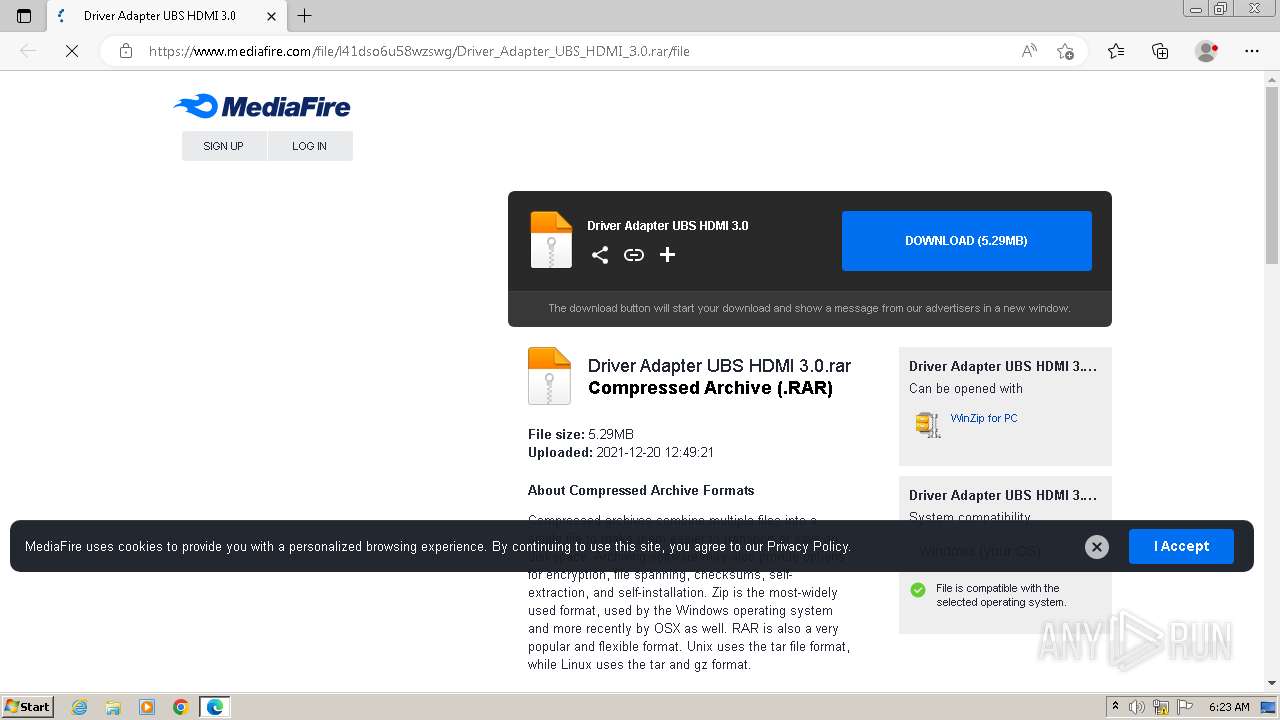
Task: Click the green compatibility check icon
Action: pyautogui.click(x=918, y=590)
